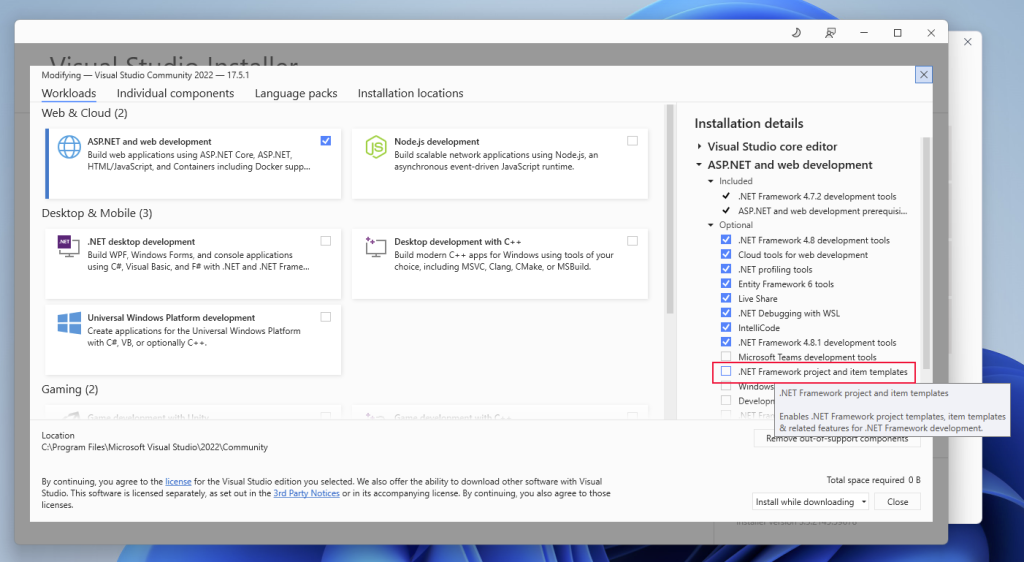This screenshot has width=1024, height=562.
Task: Switch to the Installation locations tab
Action: 410,93
